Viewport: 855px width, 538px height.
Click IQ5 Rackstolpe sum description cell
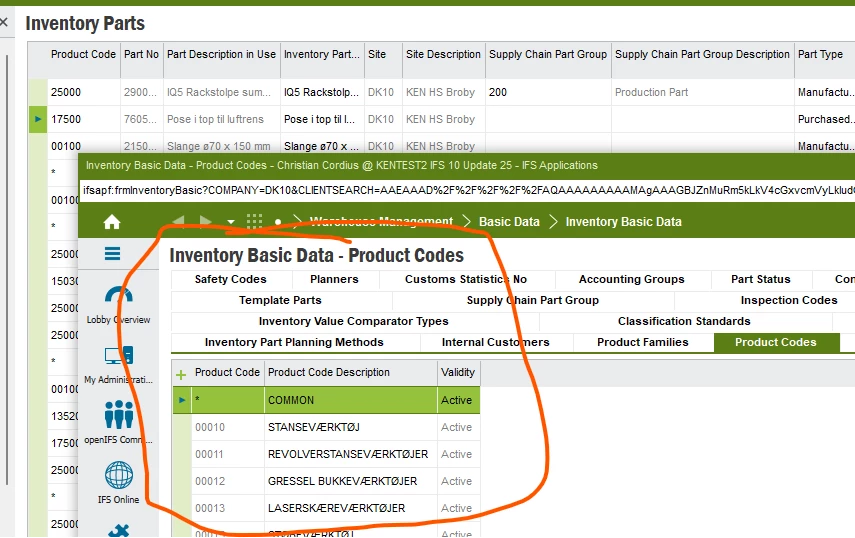click(x=221, y=92)
